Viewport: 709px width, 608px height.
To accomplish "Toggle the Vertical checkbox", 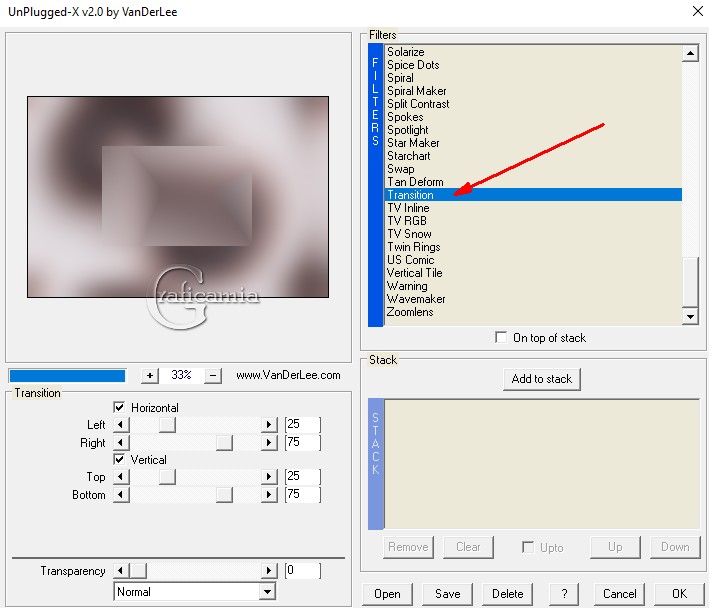I will click(119, 459).
